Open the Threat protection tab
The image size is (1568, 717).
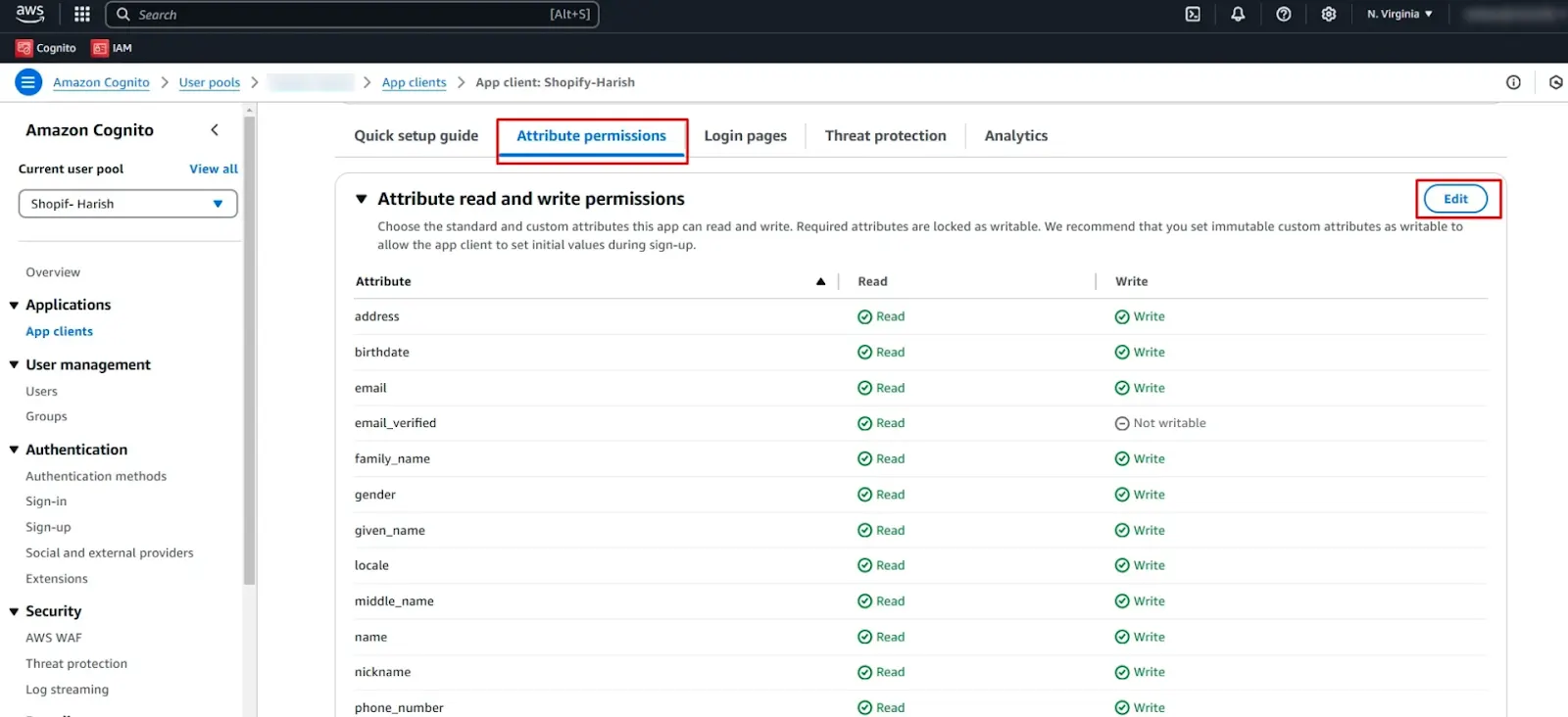coord(885,136)
